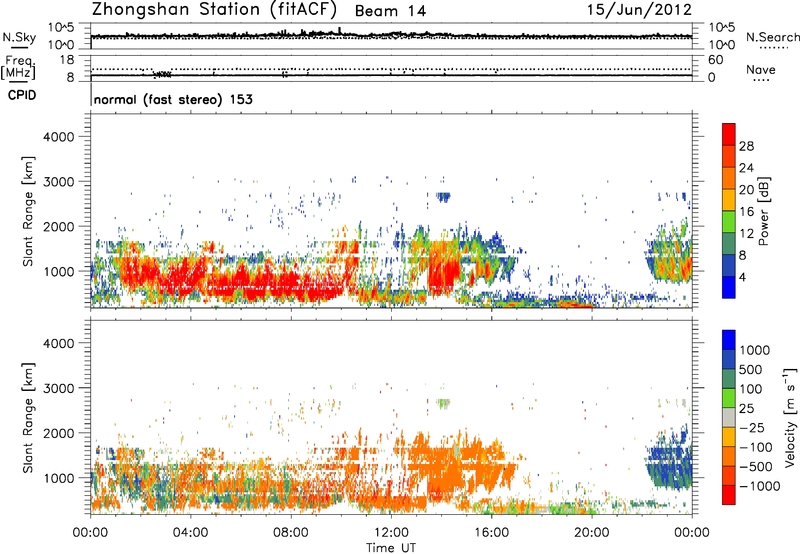Click the Velocity [m s-1] colorbar title
The width and height of the screenshot is (800, 554).
tap(790, 418)
